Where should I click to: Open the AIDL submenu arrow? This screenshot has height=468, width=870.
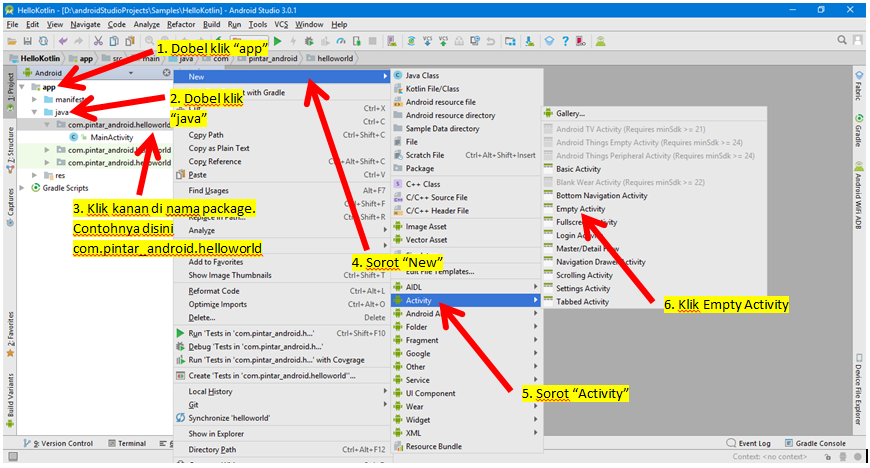pyautogui.click(x=535, y=287)
